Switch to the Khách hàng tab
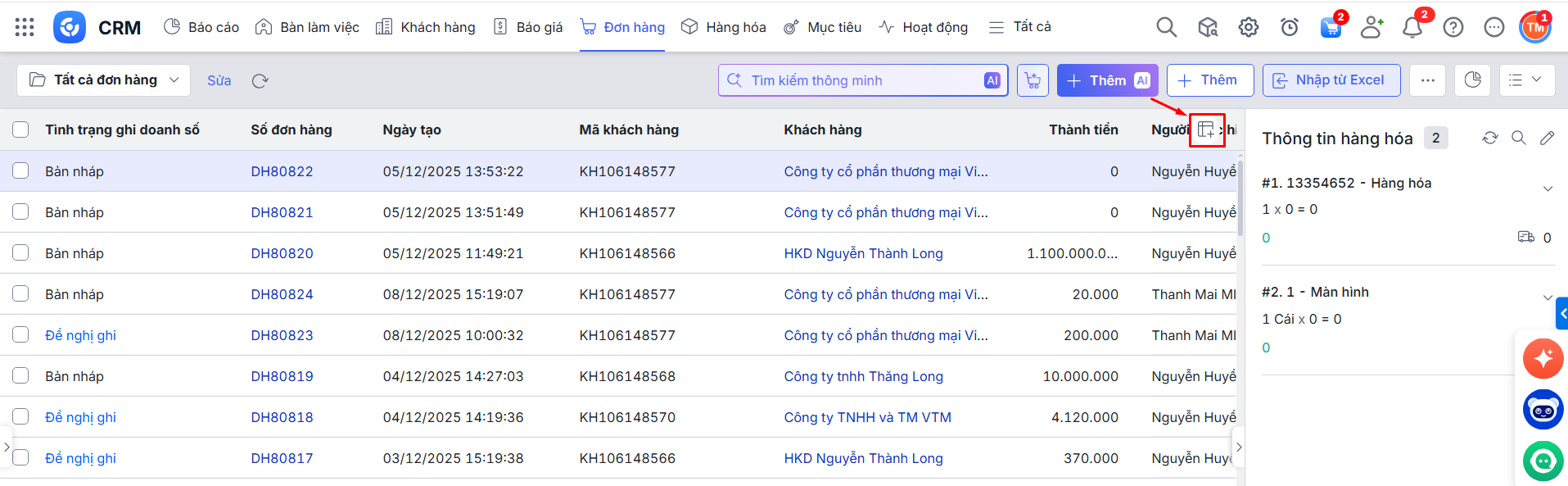The width and height of the screenshot is (1568, 486). click(x=426, y=27)
